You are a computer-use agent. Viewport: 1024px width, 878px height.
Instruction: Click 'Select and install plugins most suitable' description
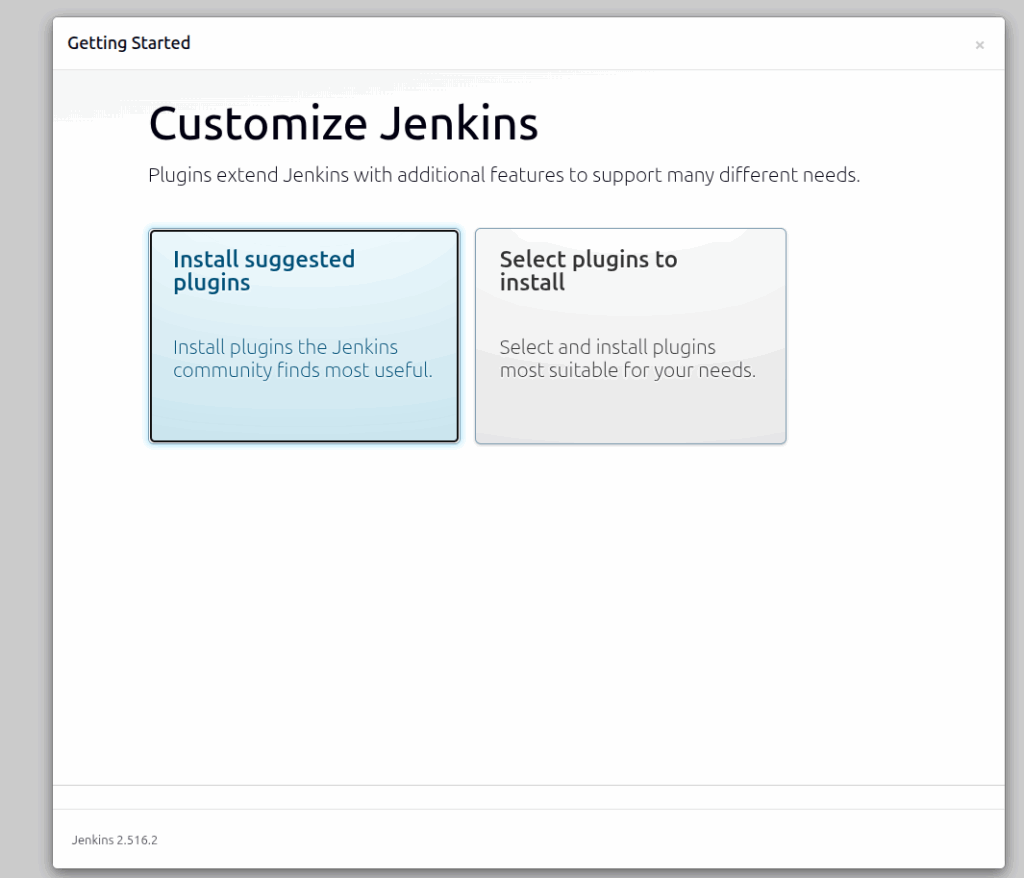(628, 358)
